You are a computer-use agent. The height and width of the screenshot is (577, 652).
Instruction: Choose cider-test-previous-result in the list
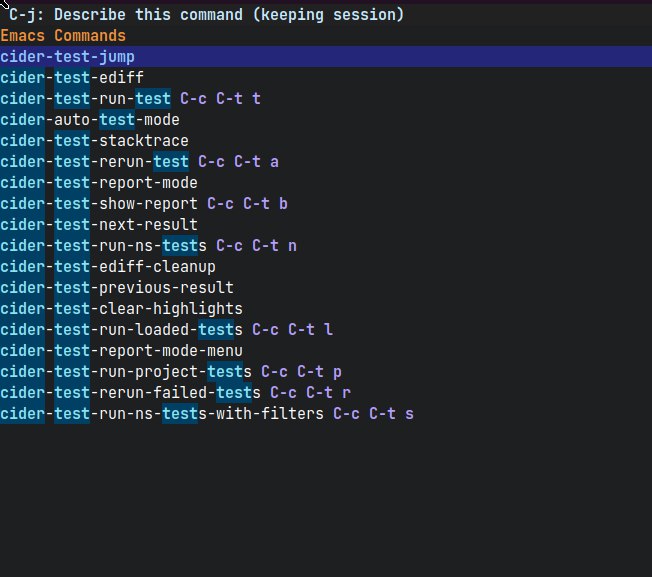coord(117,288)
